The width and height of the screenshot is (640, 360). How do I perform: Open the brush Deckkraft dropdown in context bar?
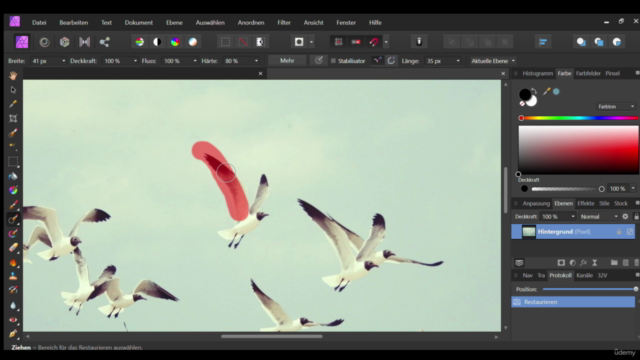pyautogui.click(x=135, y=61)
